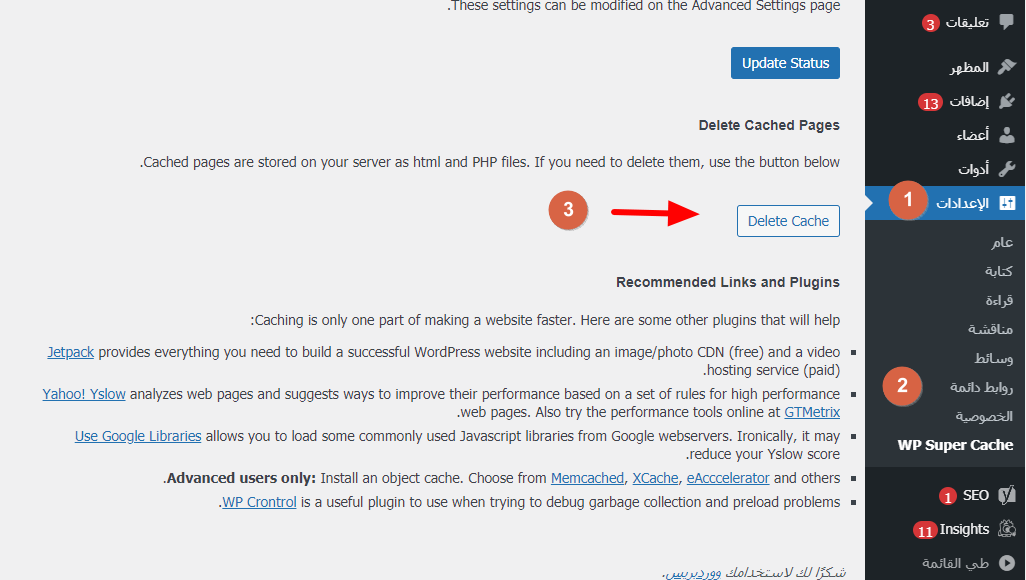Click the Plugins plug icon
The image size is (1026, 580).
pyautogui.click(x=1006, y=101)
